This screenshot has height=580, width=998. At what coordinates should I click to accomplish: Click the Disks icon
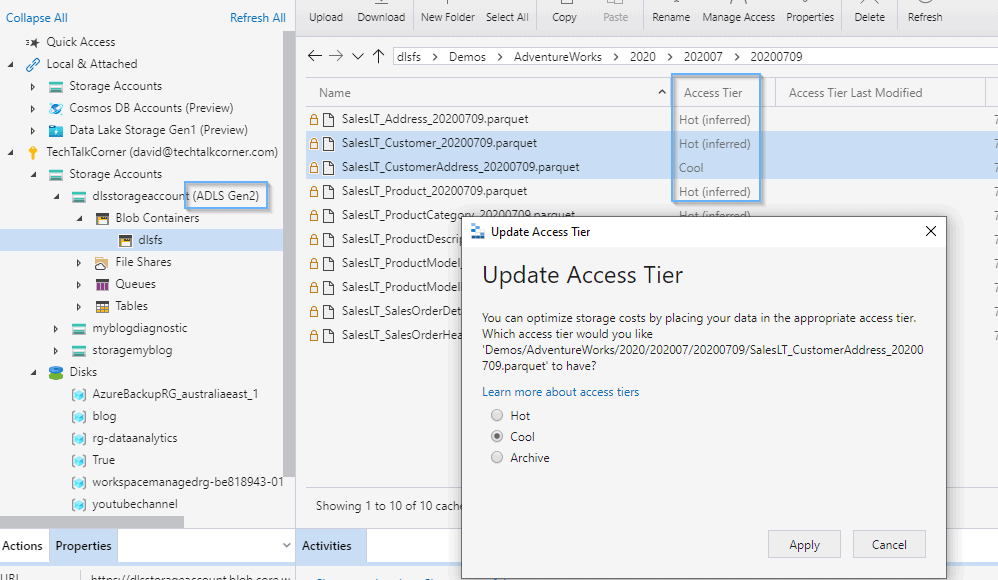[56, 372]
